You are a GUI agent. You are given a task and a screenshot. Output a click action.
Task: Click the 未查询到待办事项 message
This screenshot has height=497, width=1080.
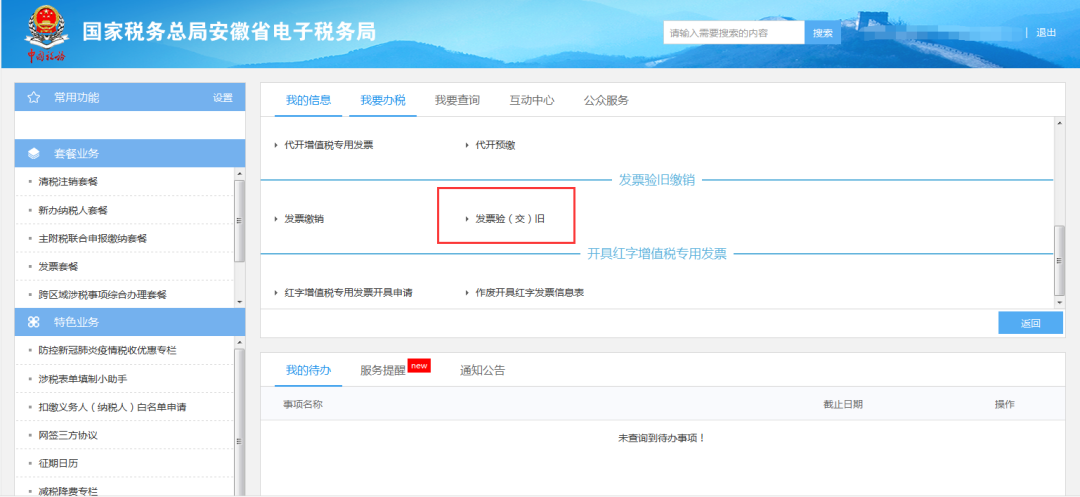point(662,438)
